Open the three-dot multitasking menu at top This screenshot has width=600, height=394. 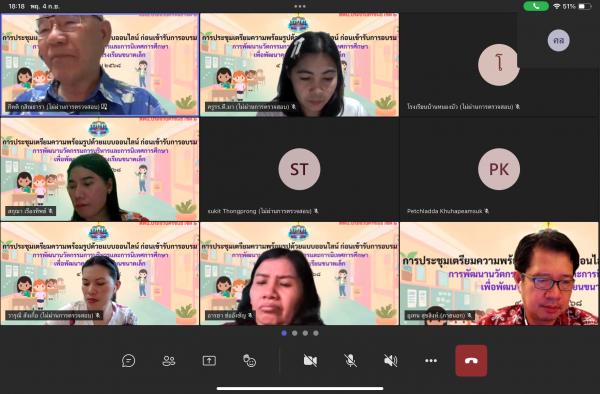pyautogui.click(x=300, y=6)
